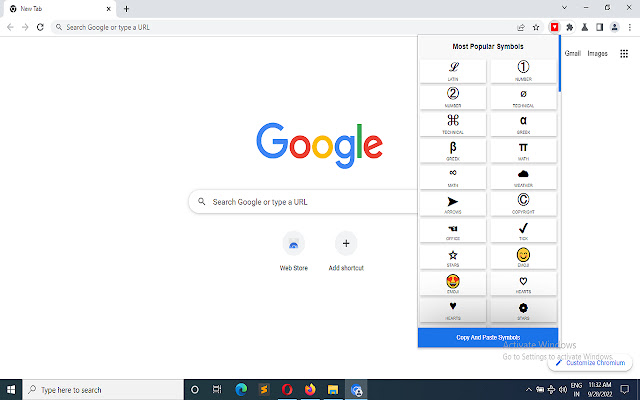Click the Google search box
This screenshot has height=400, width=640.
click(x=304, y=202)
